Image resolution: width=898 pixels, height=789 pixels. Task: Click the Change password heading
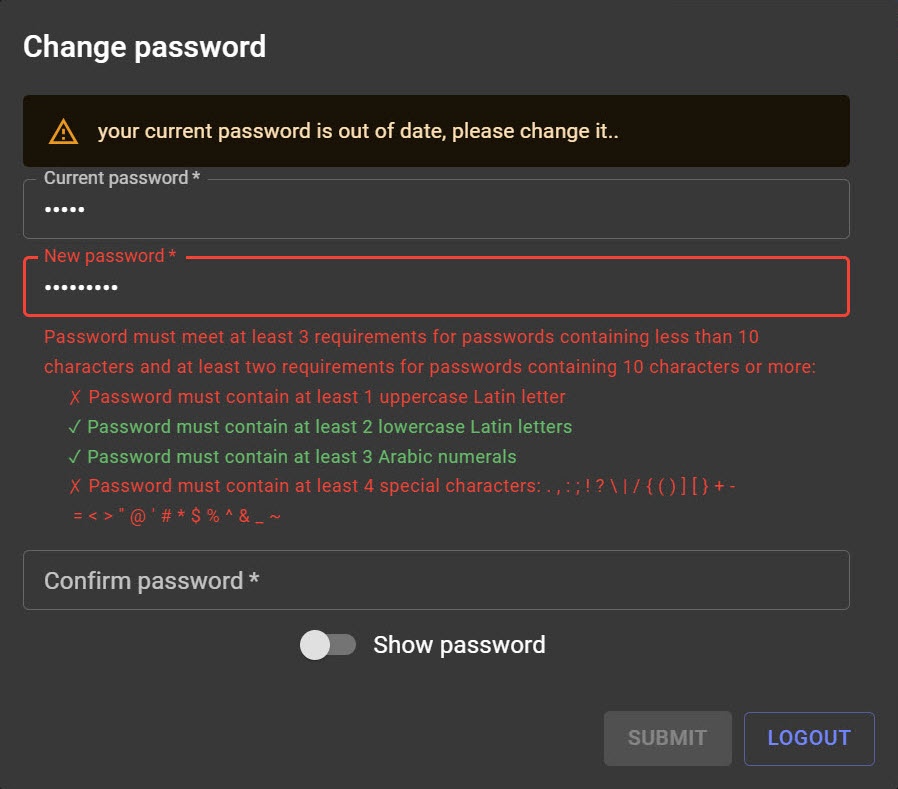[x=144, y=46]
